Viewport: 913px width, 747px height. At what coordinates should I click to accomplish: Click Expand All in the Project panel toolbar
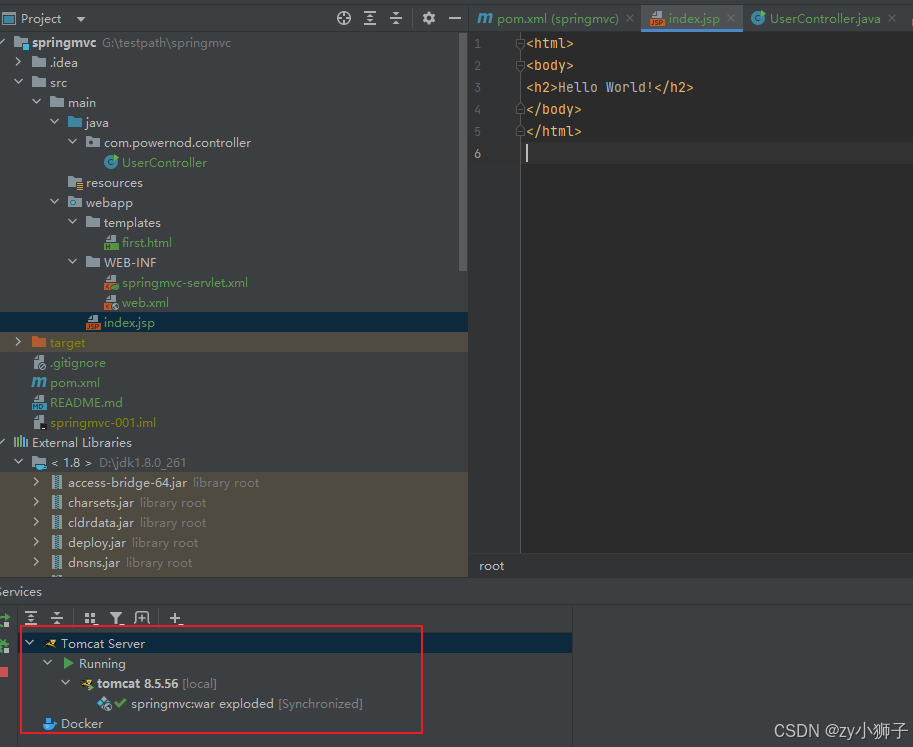click(x=370, y=17)
